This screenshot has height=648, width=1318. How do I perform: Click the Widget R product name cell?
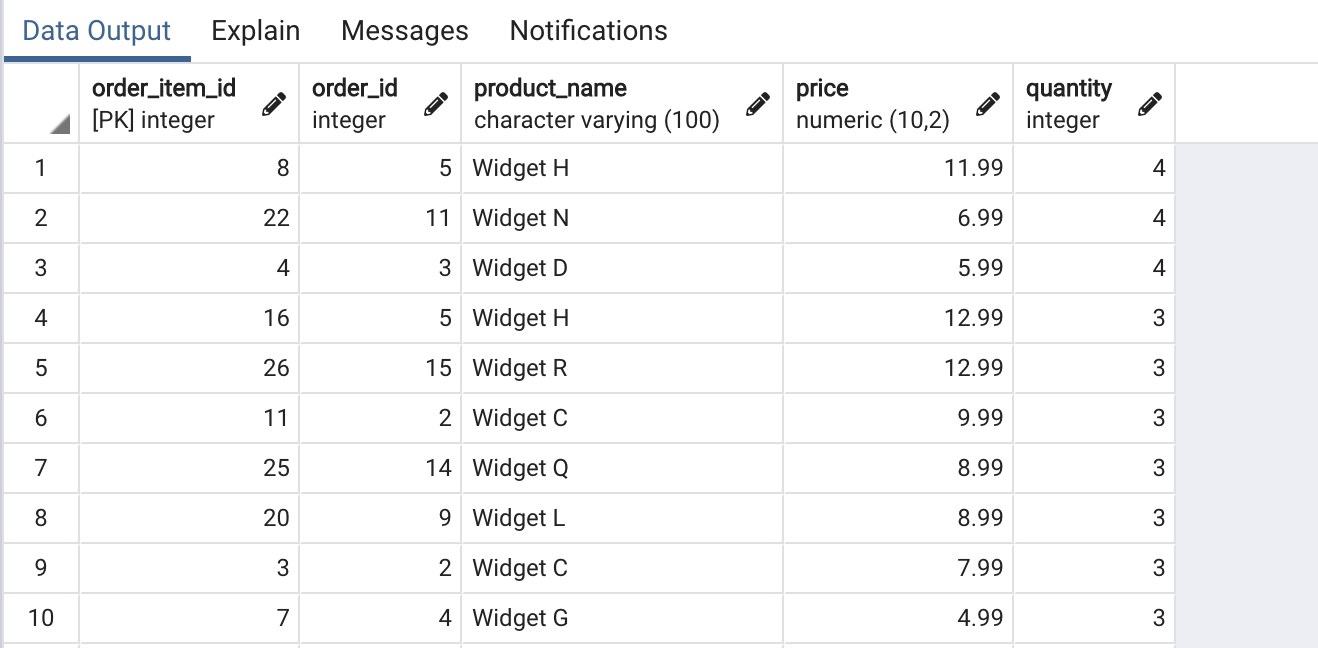pos(621,368)
